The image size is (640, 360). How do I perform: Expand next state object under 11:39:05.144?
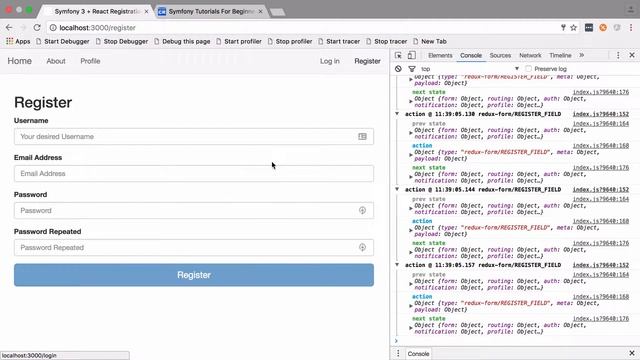[x=411, y=253]
